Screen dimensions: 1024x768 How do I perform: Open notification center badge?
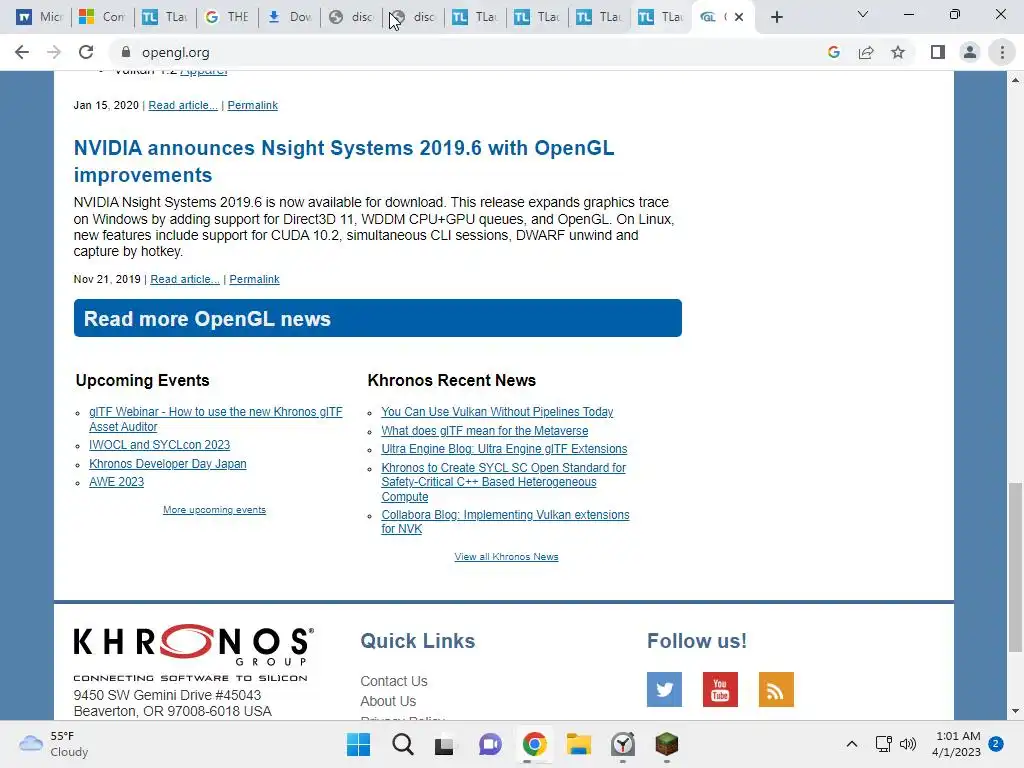coord(996,744)
